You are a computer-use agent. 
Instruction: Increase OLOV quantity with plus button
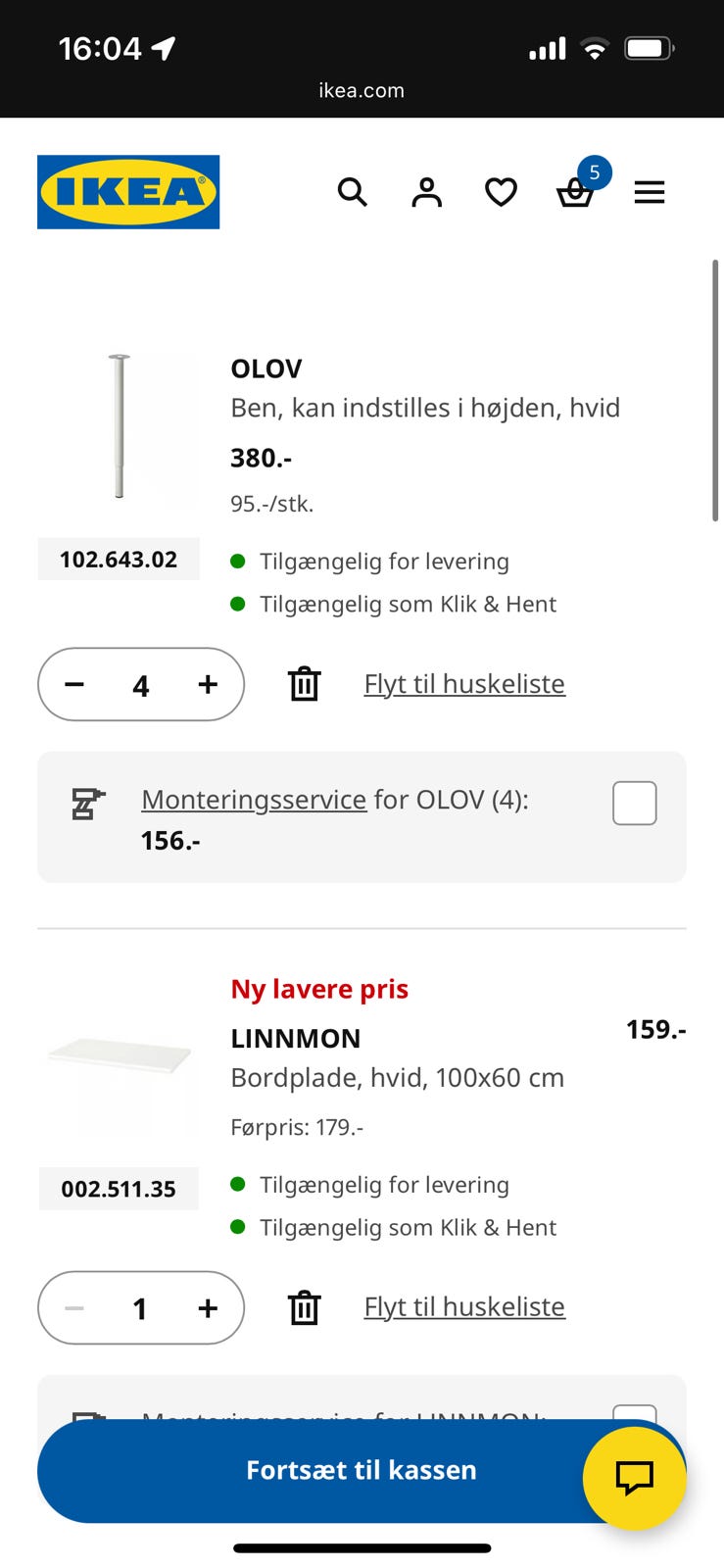208,684
